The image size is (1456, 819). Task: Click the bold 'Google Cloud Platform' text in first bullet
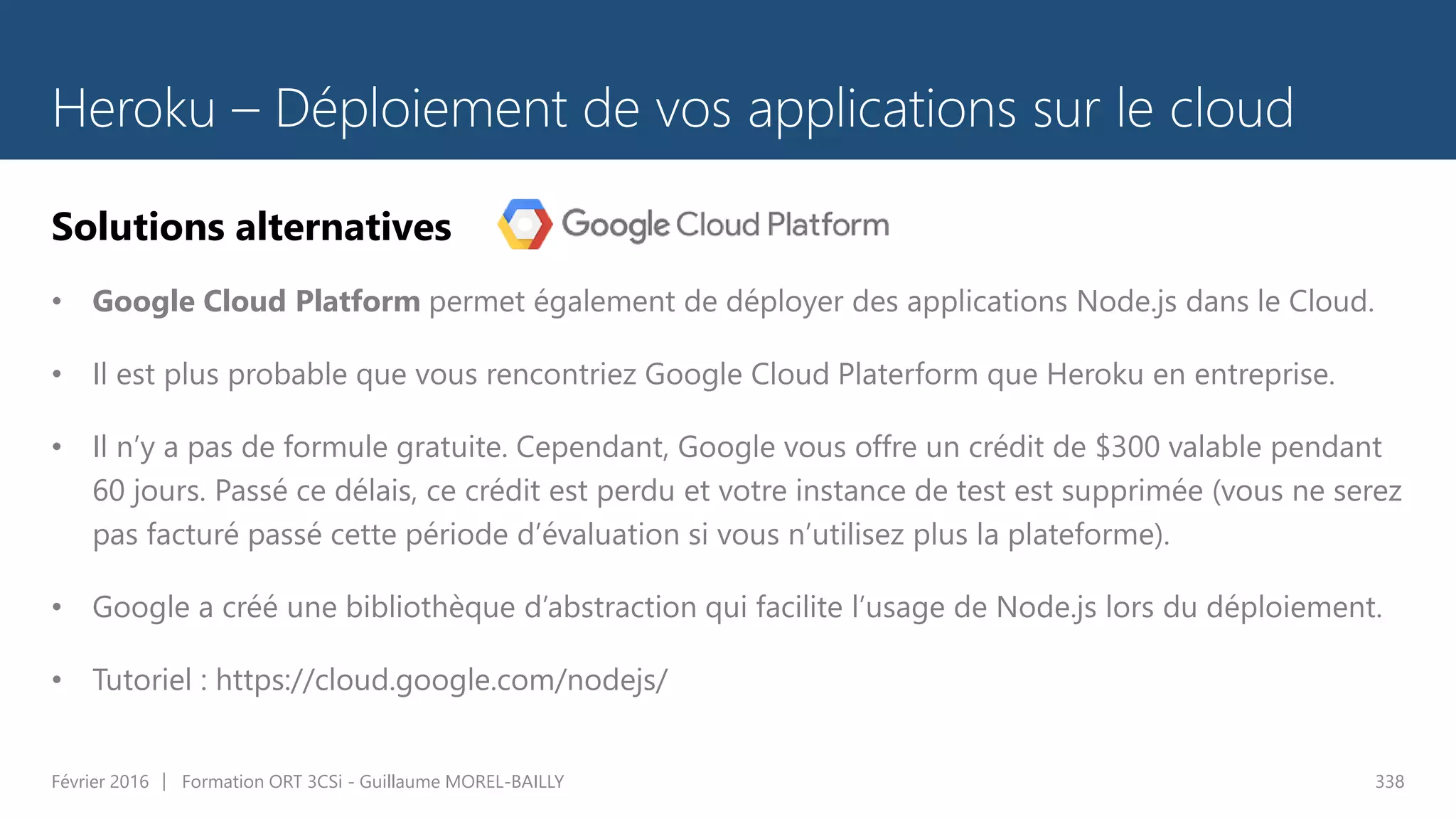click(x=257, y=301)
